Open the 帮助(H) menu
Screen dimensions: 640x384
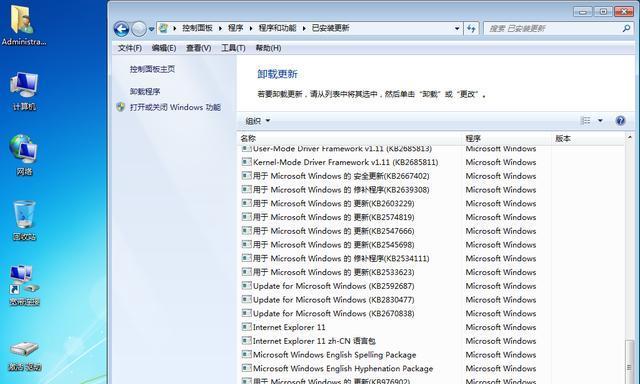point(268,48)
